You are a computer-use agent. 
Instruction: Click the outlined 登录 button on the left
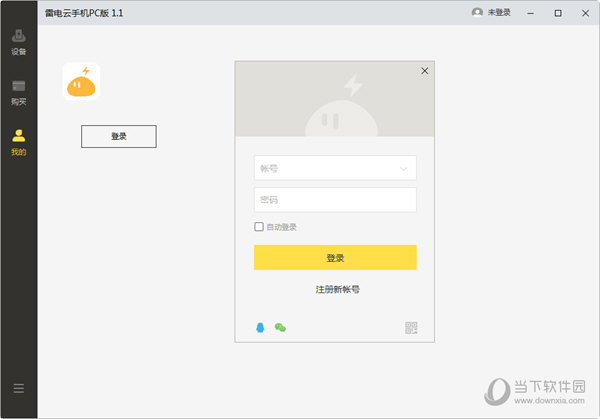pyautogui.click(x=119, y=136)
